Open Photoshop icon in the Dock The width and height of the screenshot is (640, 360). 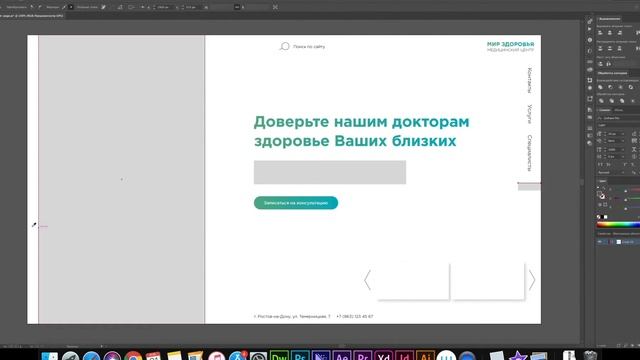point(300,356)
